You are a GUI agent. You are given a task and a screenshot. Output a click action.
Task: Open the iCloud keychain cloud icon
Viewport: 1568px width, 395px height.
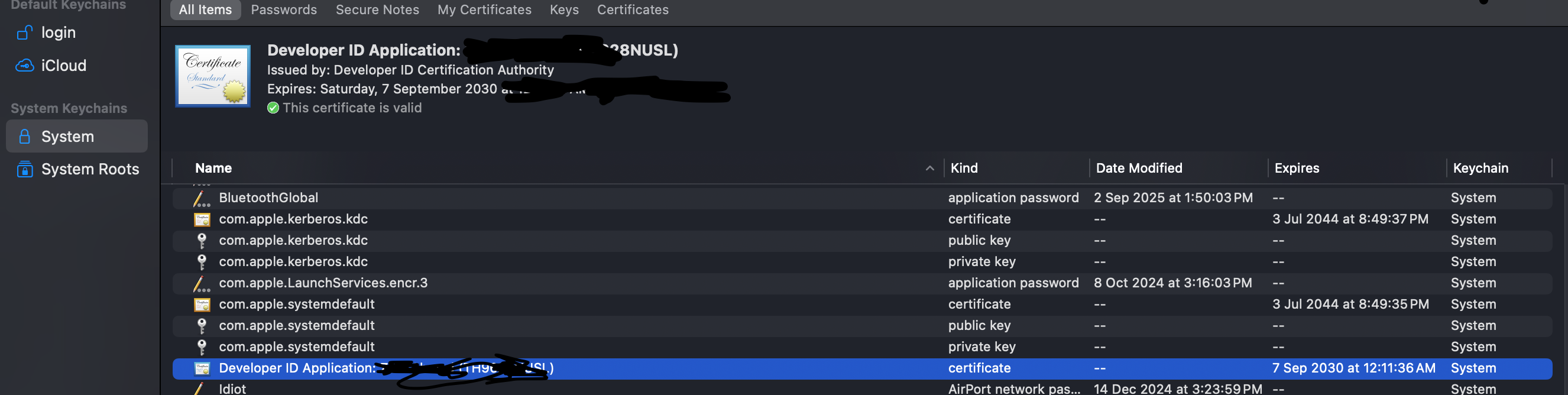pos(24,65)
